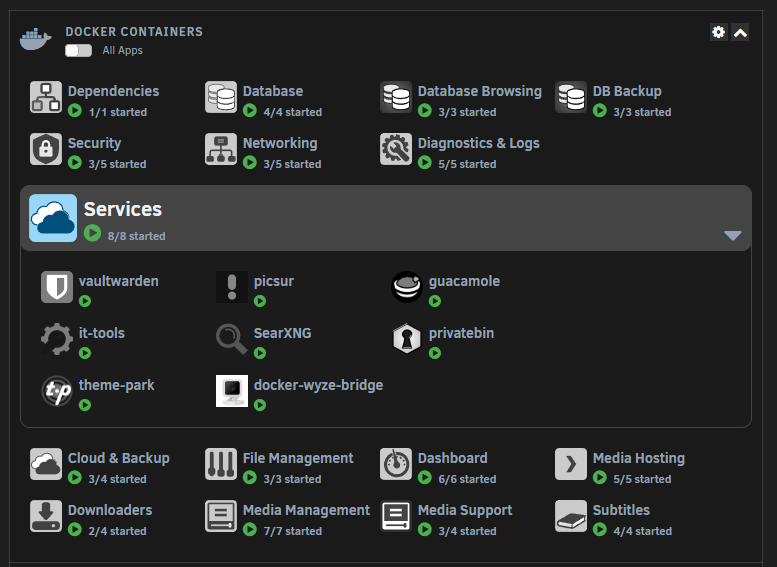Expand the Downloaders folder name
The height and width of the screenshot is (567, 777).
[x=110, y=510]
